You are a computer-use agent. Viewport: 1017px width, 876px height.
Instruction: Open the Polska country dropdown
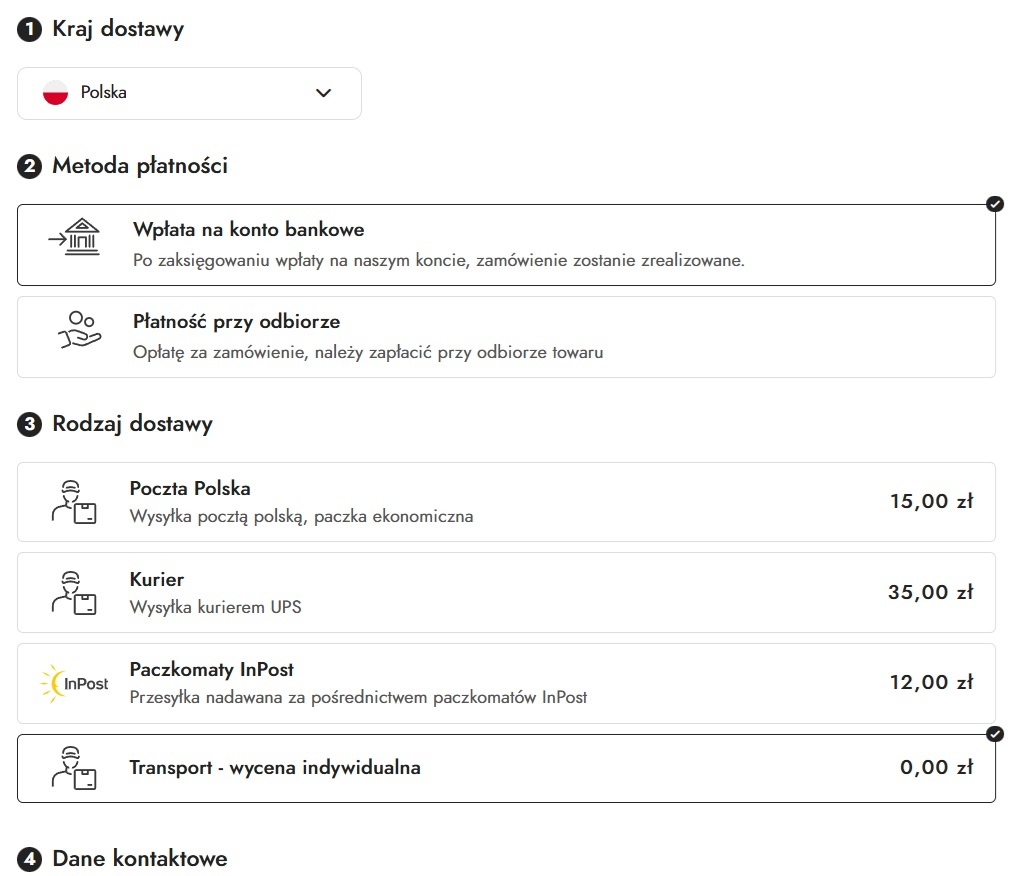click(x=188, y=93)
